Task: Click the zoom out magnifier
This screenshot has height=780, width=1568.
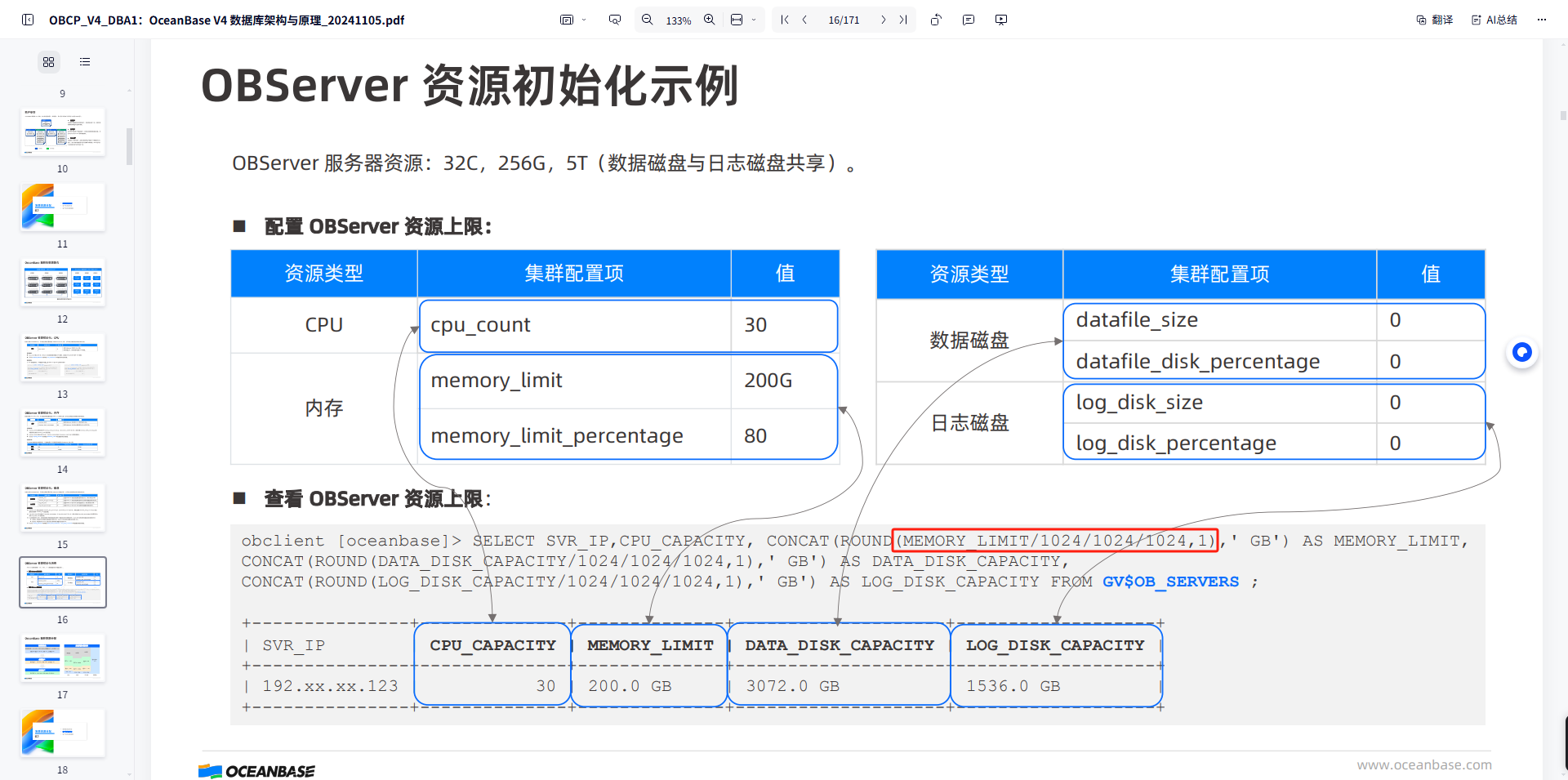Action: (x=647, y=20)
